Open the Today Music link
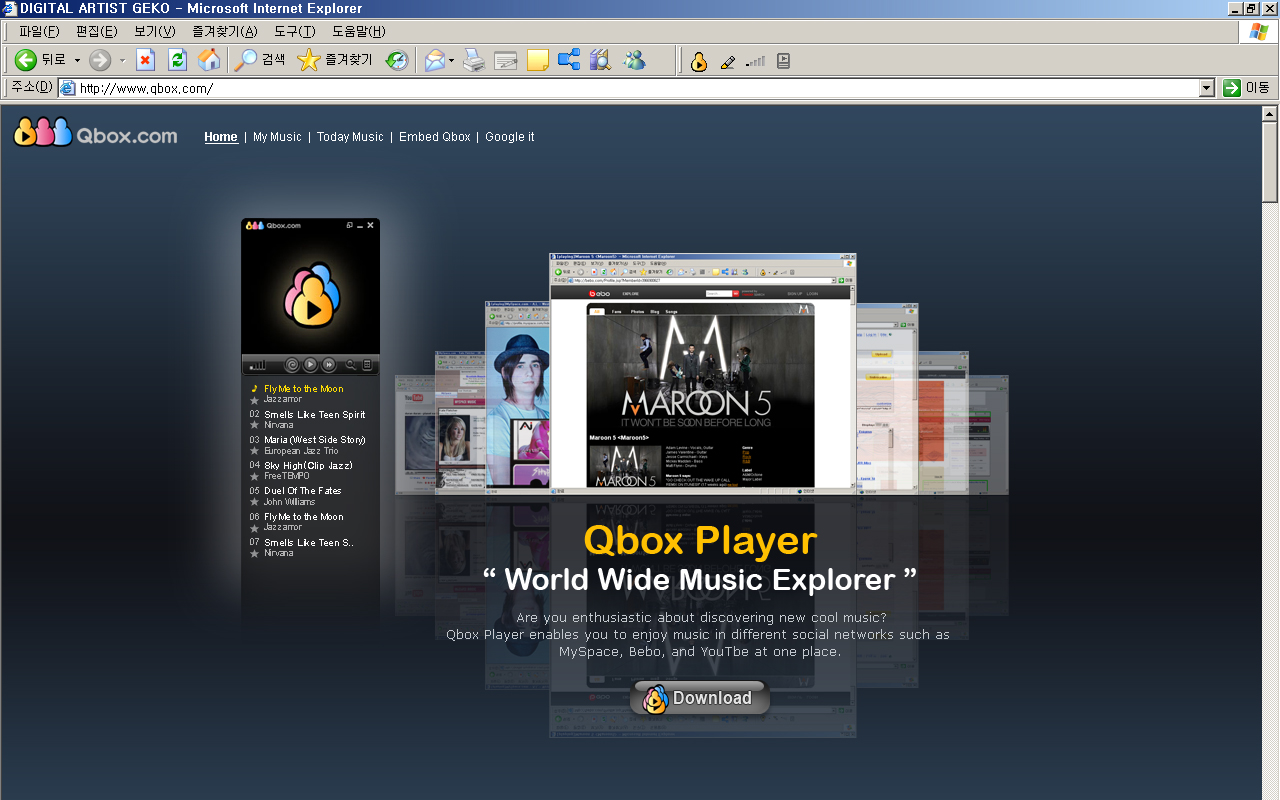This screenshot has width=1280, height=800. pos(350,137)
